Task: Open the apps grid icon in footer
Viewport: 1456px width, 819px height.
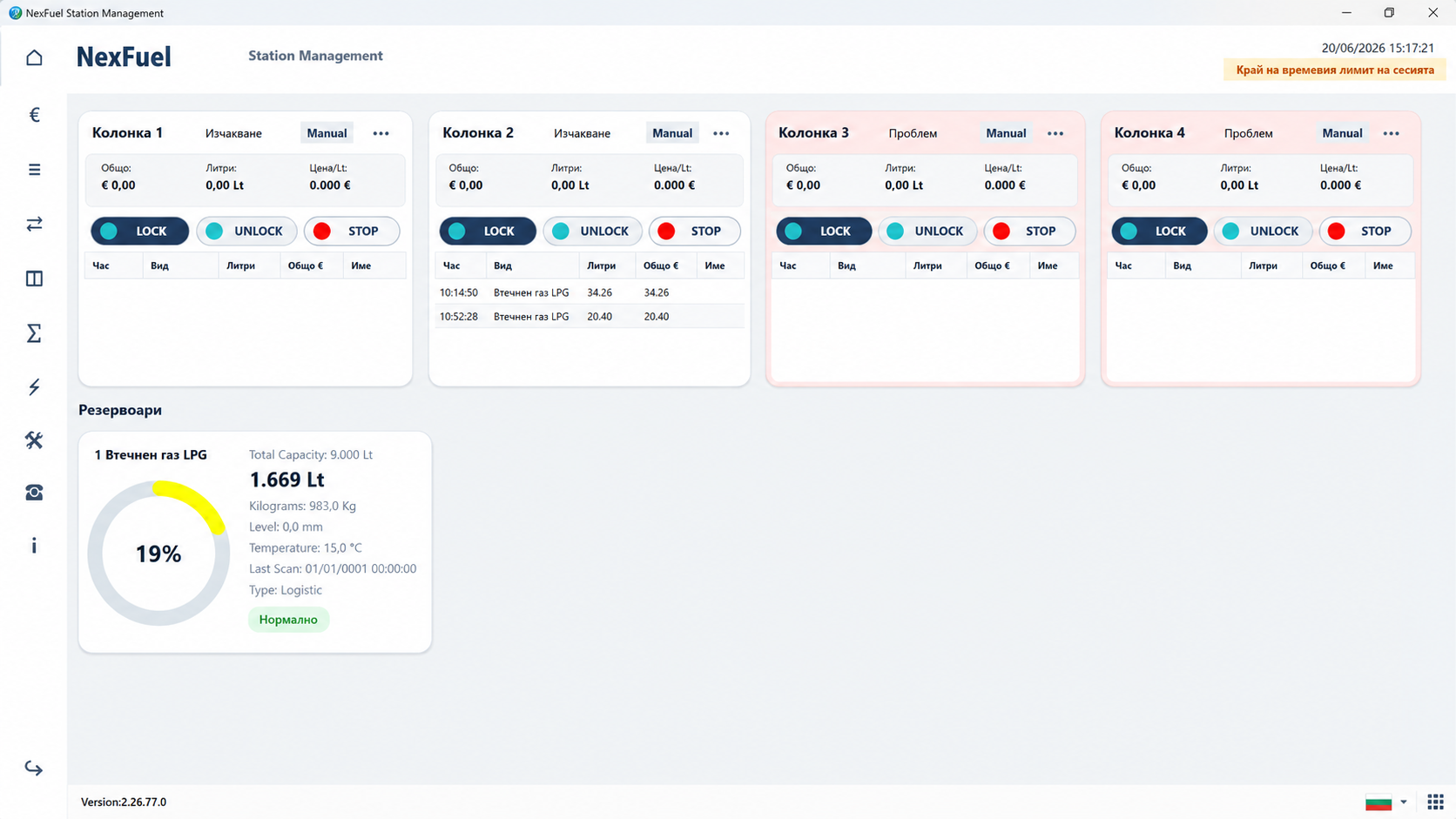Action: coord(1435,802)
